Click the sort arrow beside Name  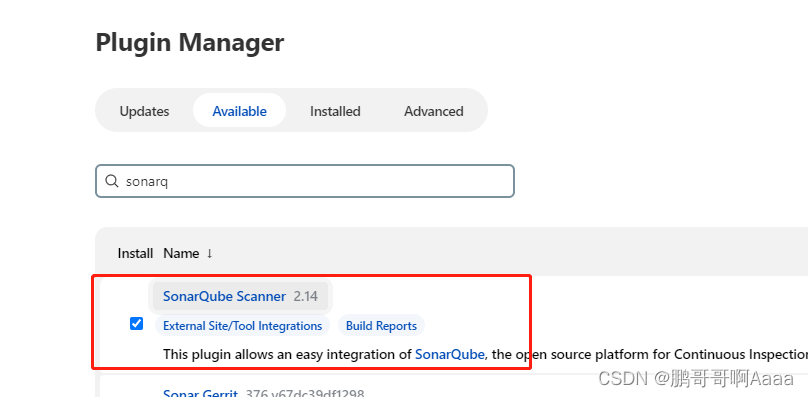pyautogui.click(x=209, y=254)
